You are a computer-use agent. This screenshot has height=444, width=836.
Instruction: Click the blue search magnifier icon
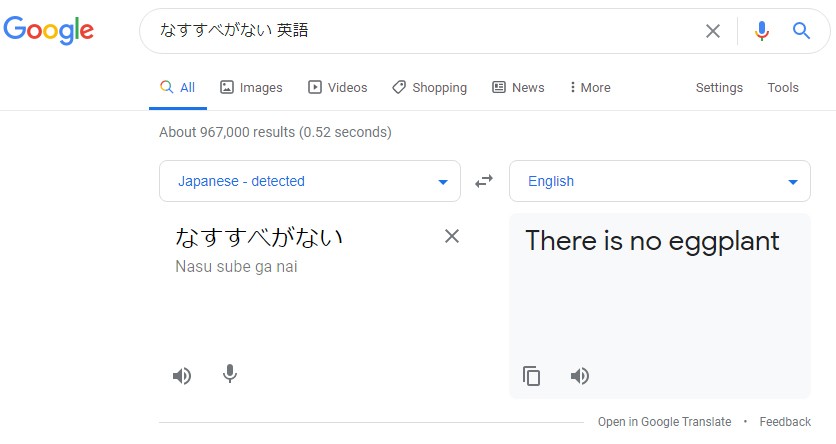click(801, 31)
